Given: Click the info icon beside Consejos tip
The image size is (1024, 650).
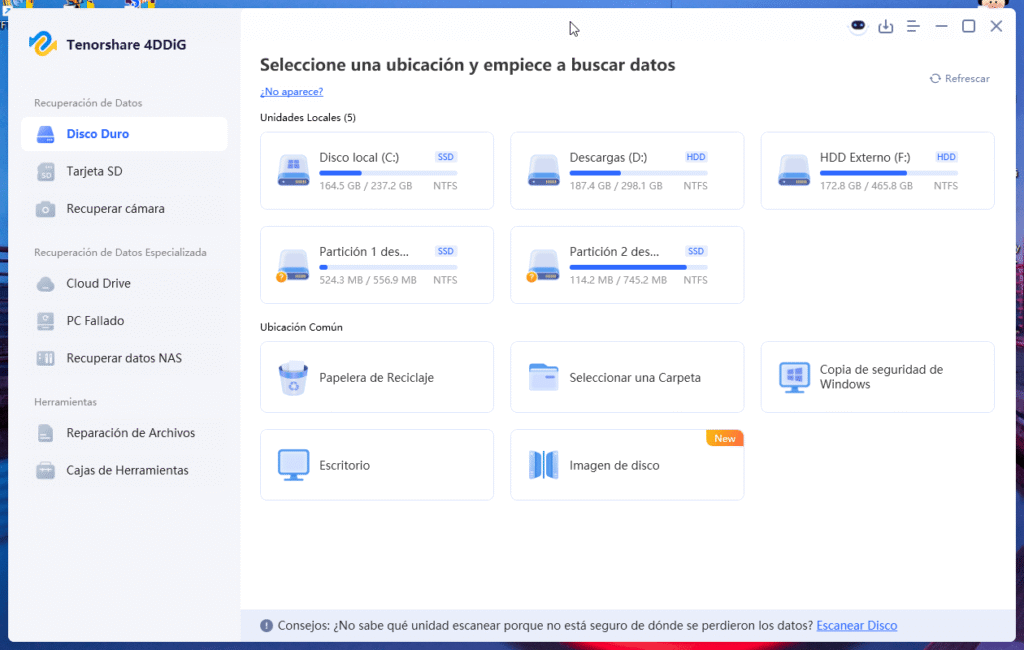Looking at the screenshot, I should 266,626.
